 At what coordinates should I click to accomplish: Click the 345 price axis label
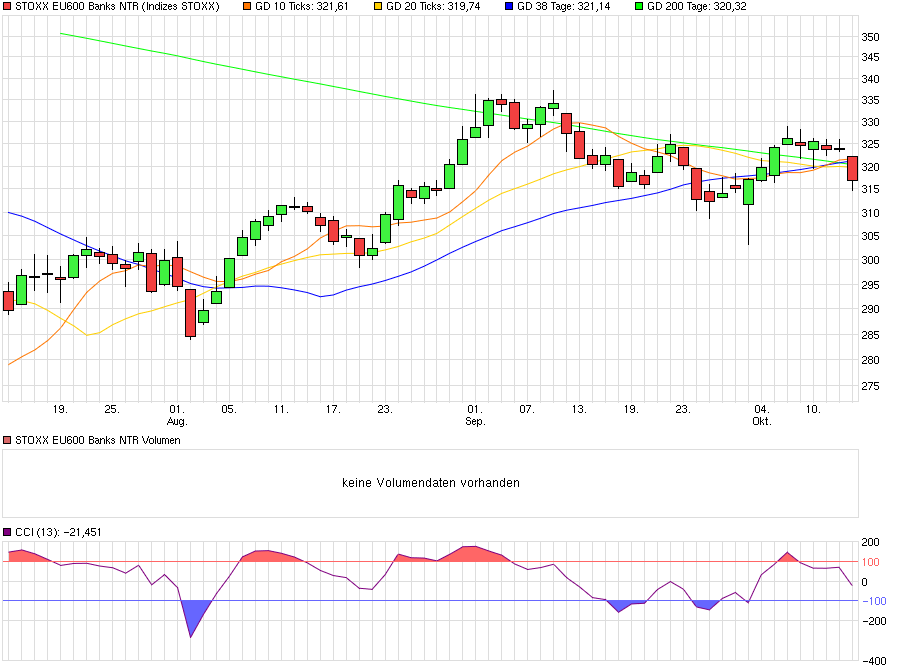(870, 57)
